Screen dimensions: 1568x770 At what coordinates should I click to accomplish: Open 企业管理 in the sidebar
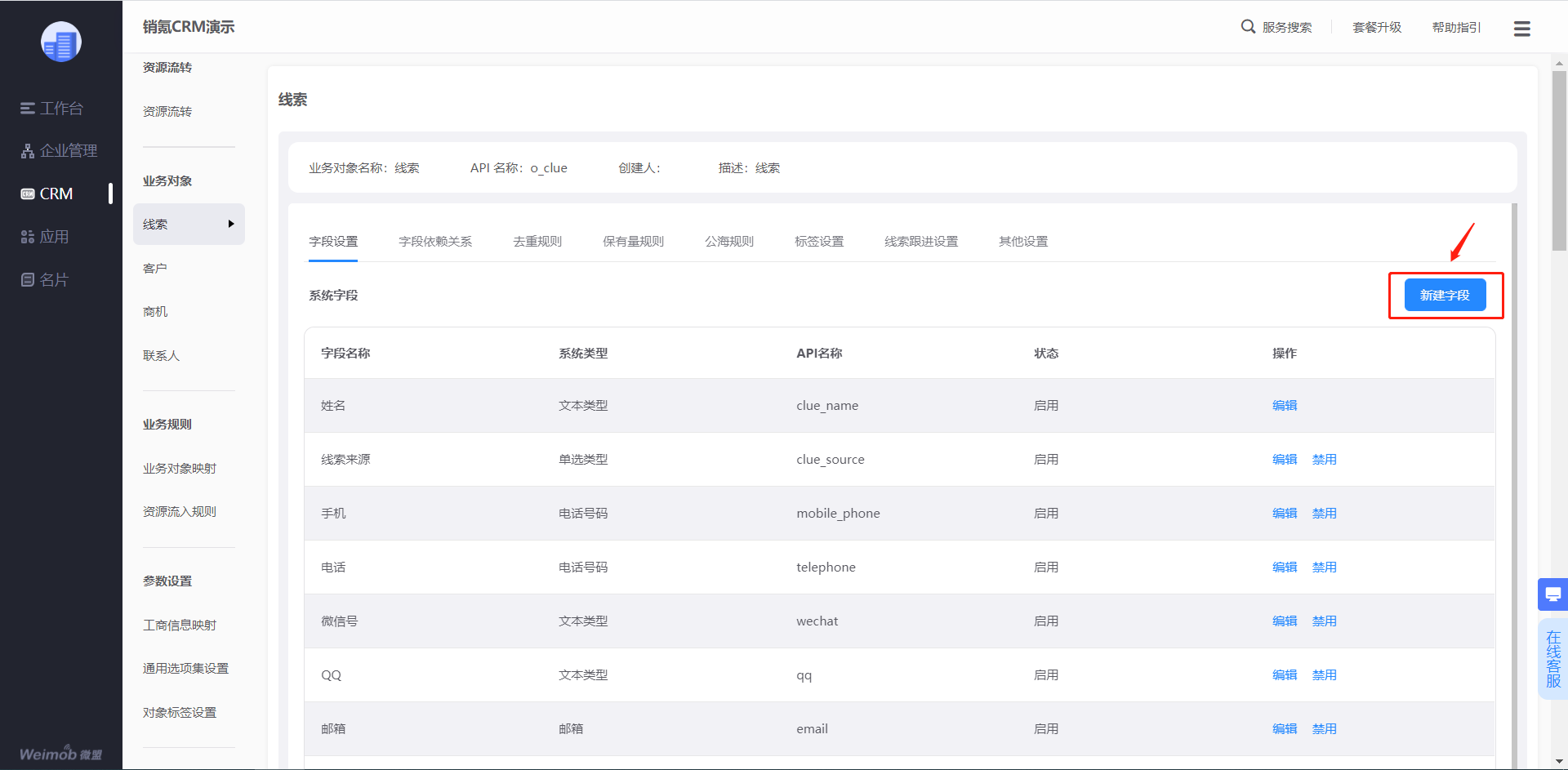59,150
